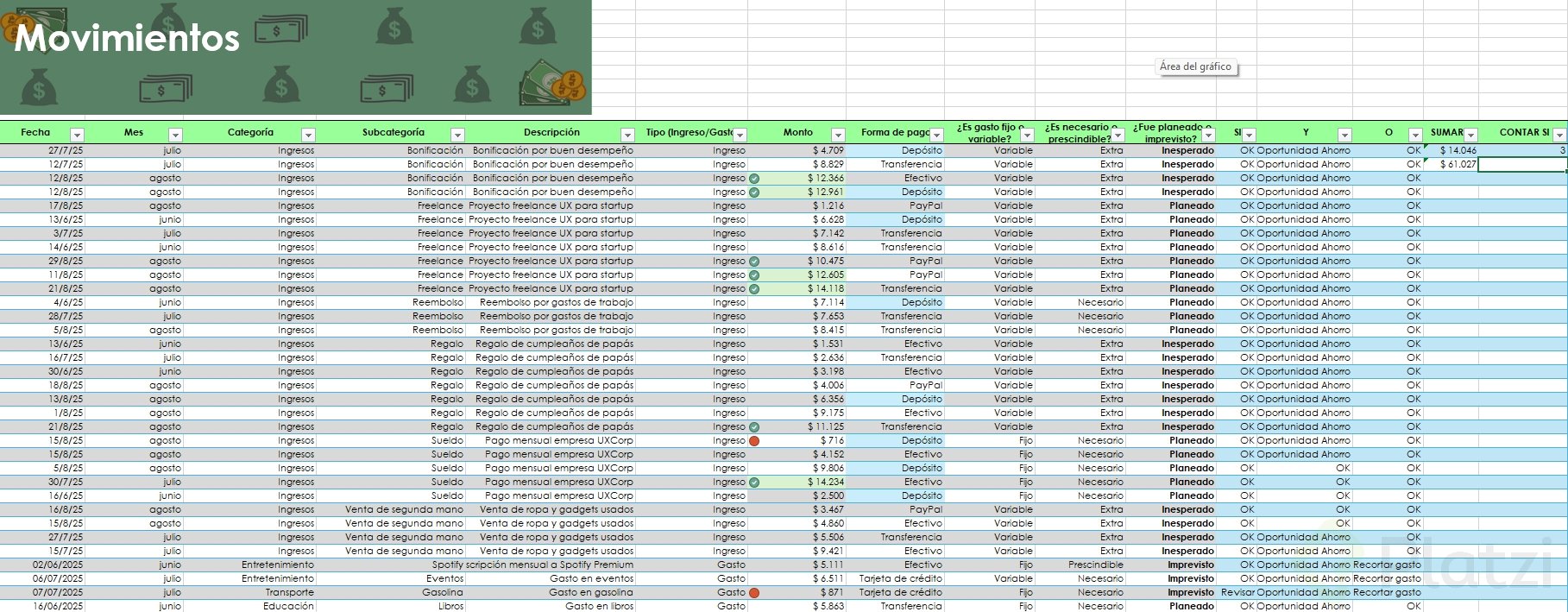Click the green check icon beside $ 12.961
The width and height of the screenshot is (1568, 612).
point(754,192)
